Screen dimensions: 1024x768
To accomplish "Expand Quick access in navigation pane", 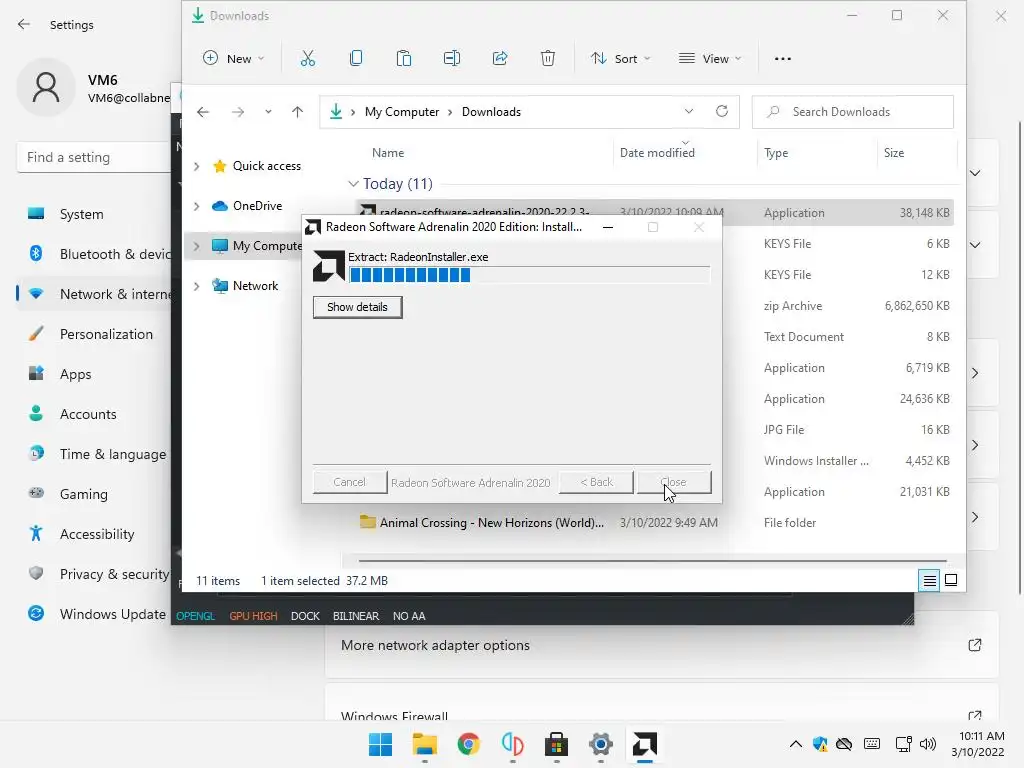I will point(197,167).
